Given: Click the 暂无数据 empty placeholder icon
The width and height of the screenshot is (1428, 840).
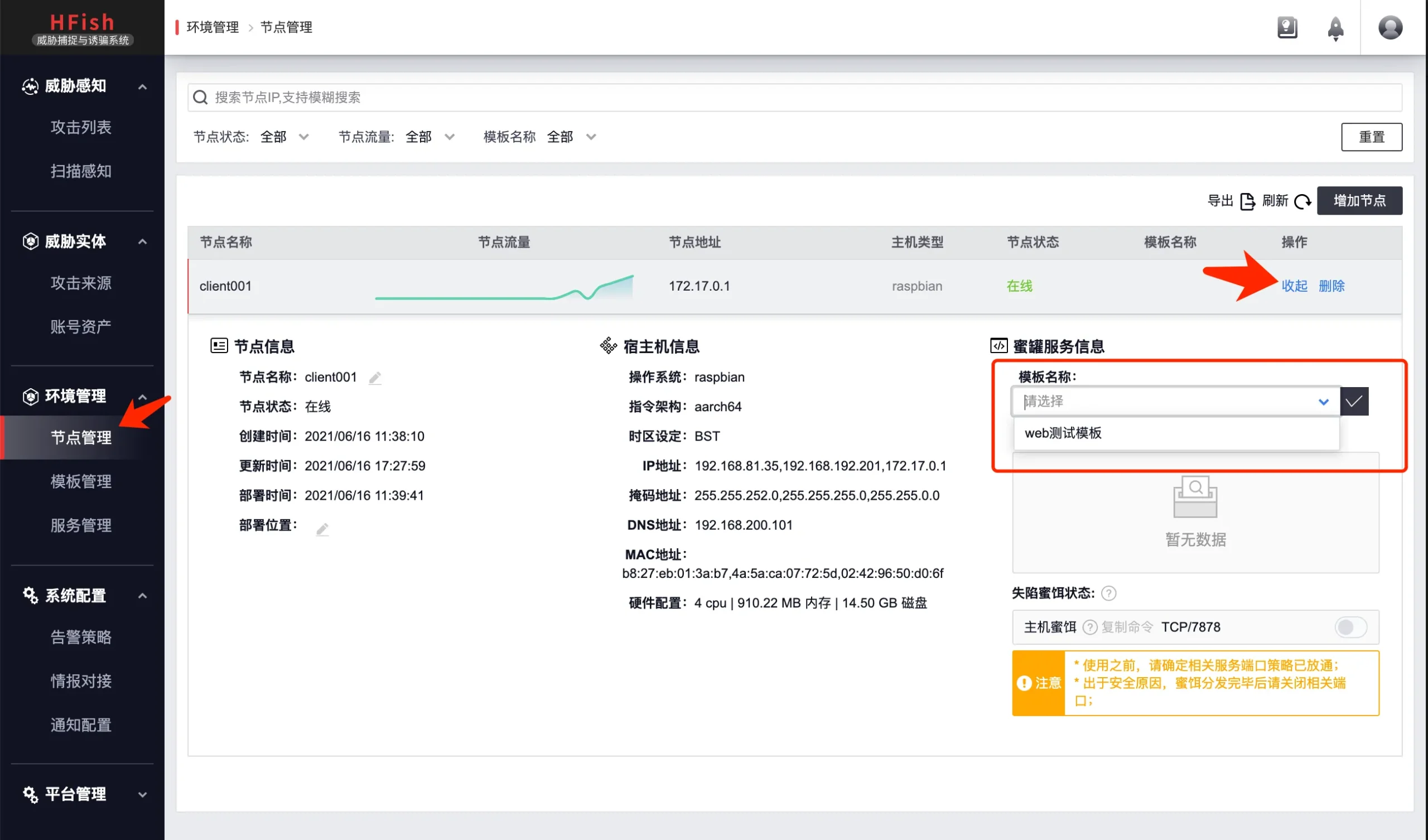Looking at the screenshot, I should point(1195,496).
